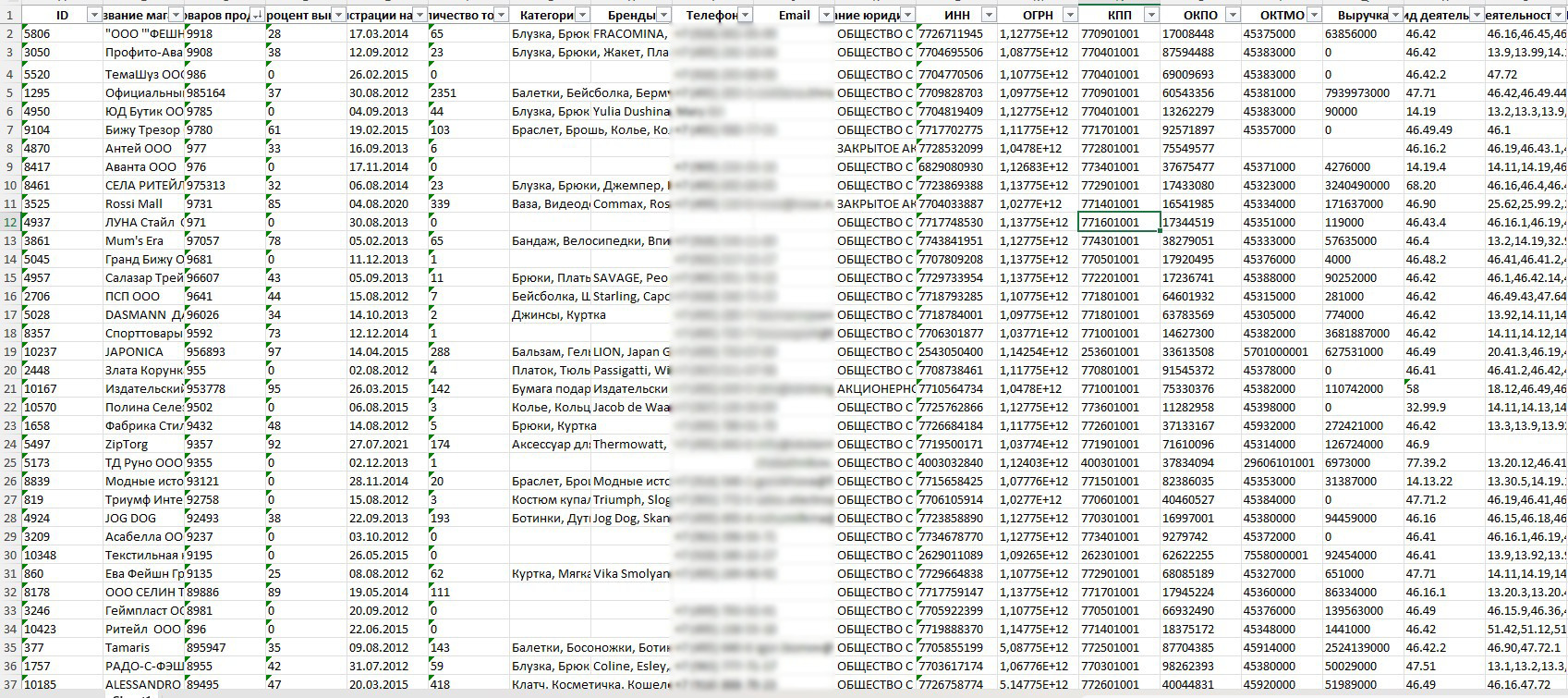The image size is (1568, 698).
Task: Click the sold-items cell 985164
Action: pos(225,92)
